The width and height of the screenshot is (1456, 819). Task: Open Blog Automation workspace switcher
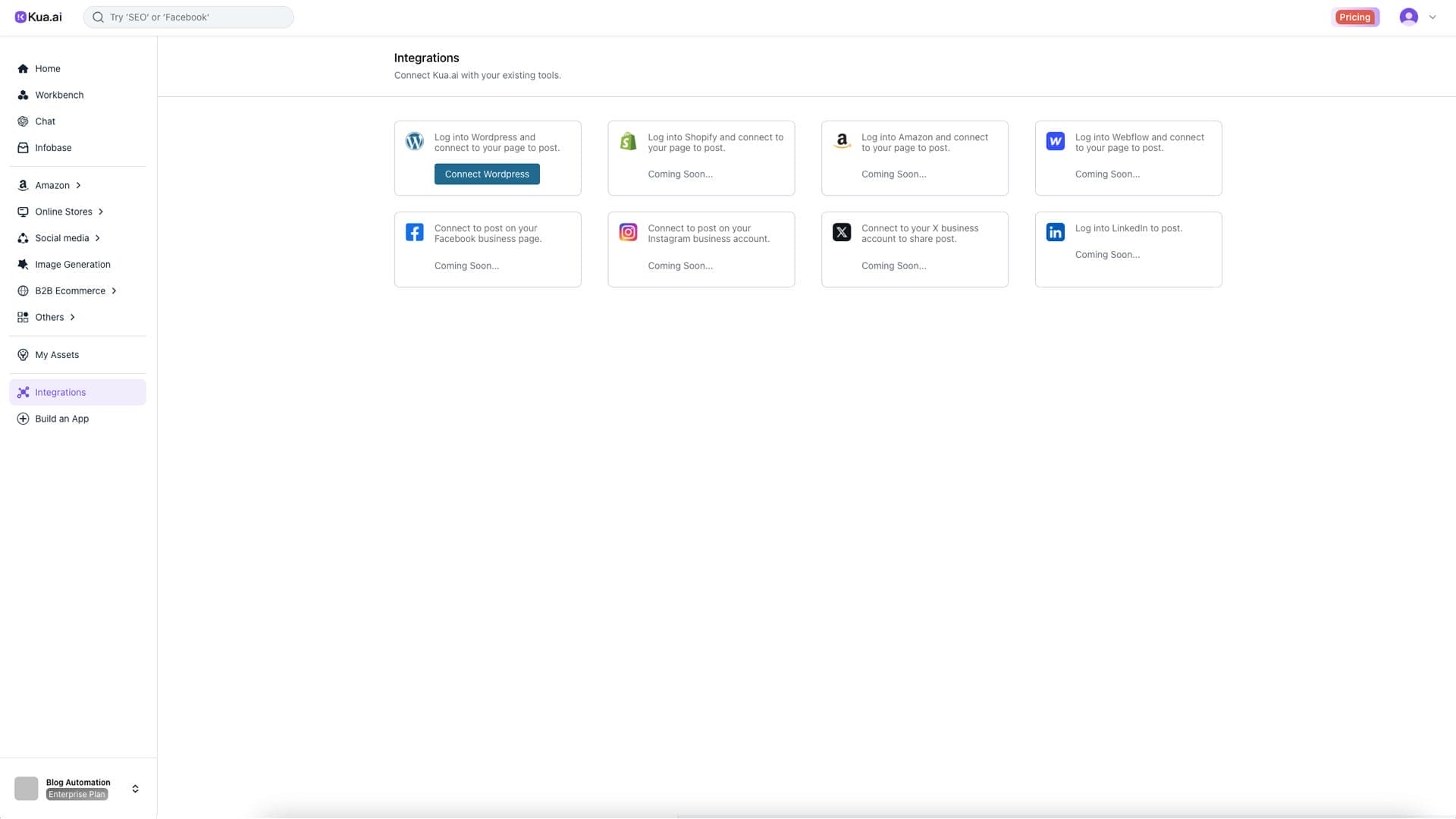(135, 789)
